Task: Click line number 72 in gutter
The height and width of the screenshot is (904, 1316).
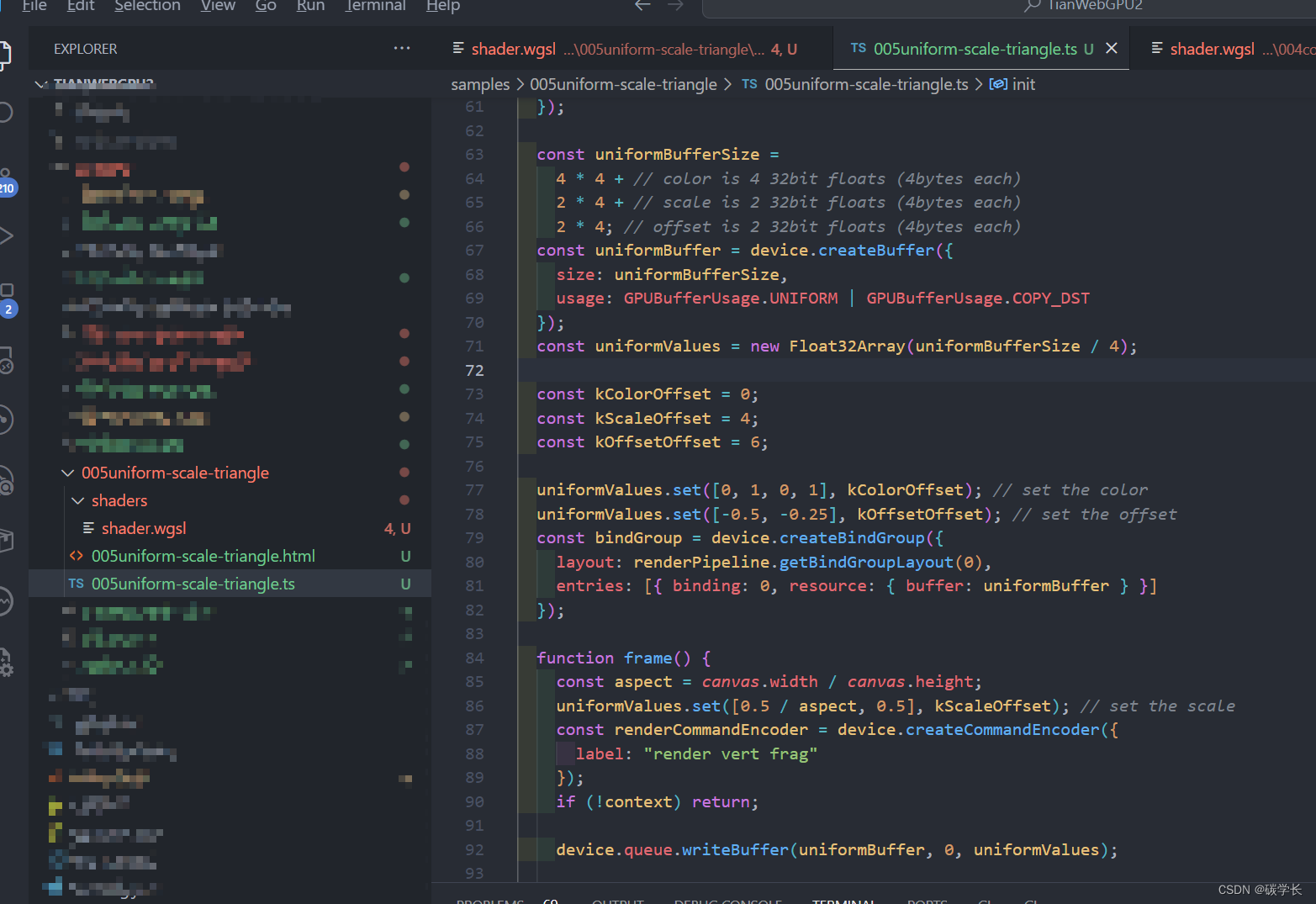Action: tap(474, 370)
